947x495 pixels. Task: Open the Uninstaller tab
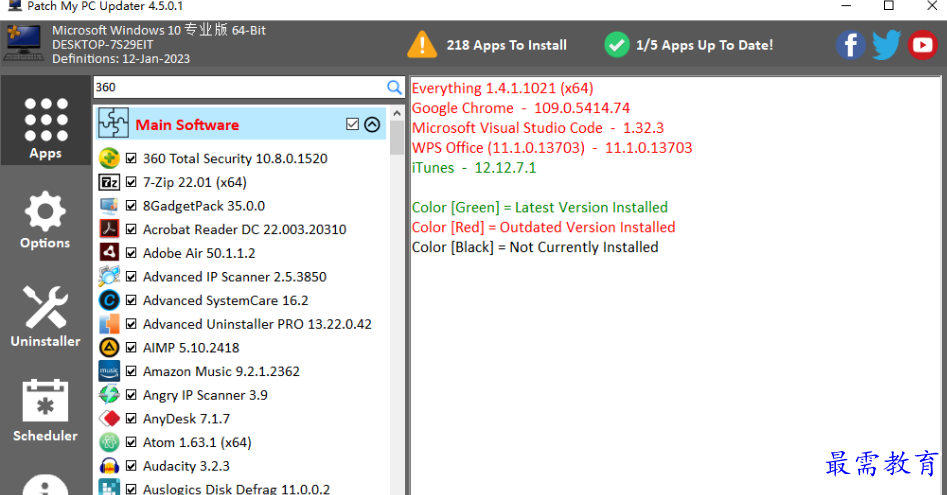45,316
